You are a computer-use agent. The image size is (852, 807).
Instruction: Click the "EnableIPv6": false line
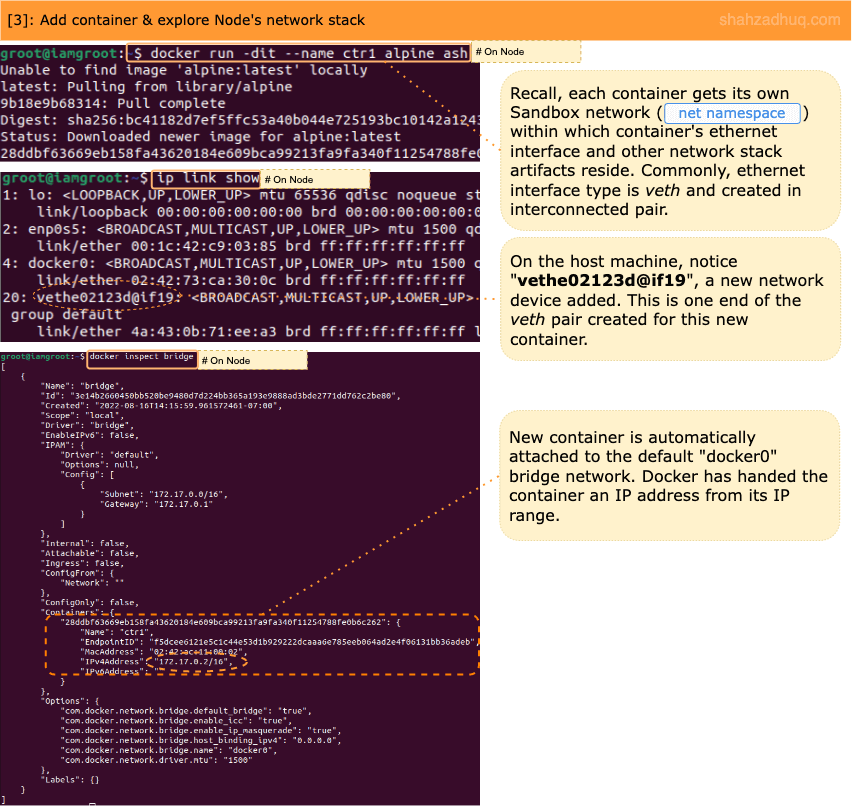(90, 435)
